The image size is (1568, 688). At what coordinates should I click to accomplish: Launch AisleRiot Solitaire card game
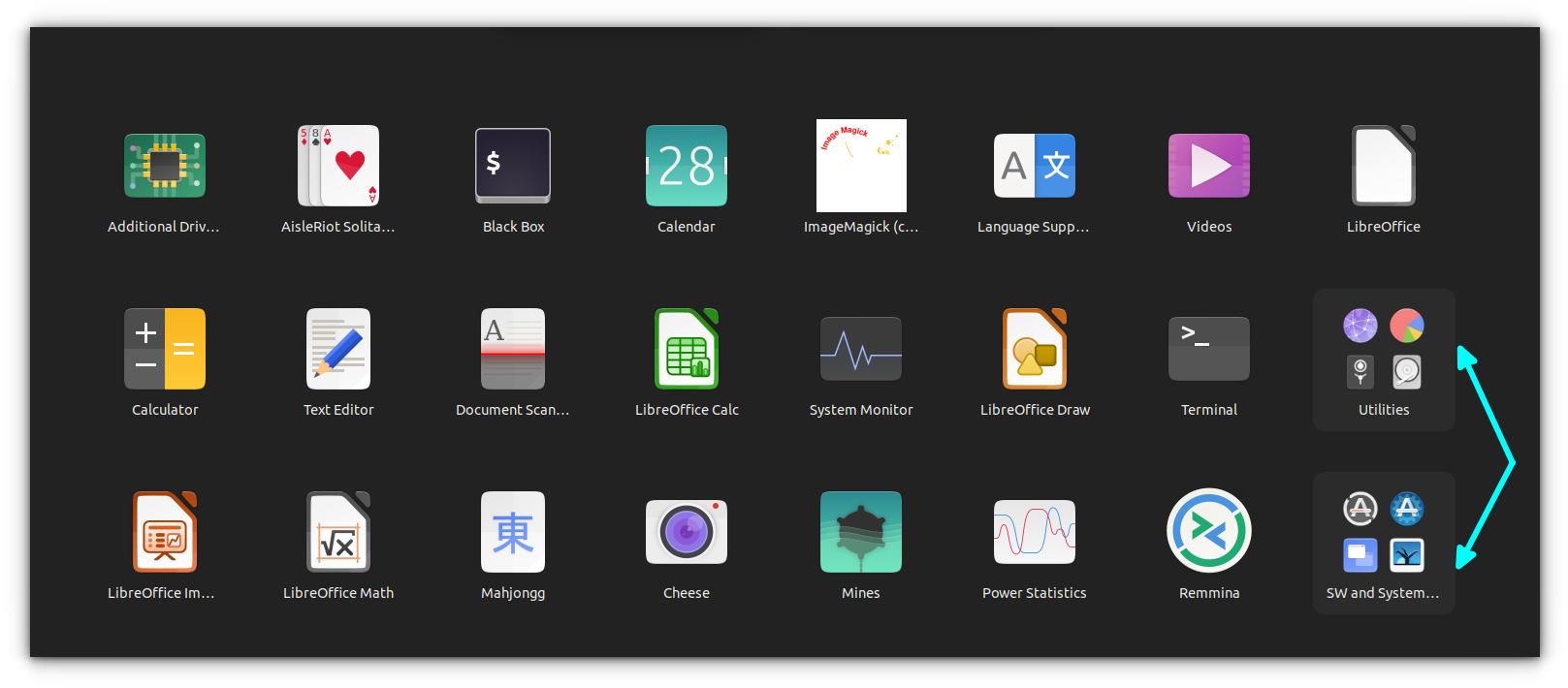338,166
